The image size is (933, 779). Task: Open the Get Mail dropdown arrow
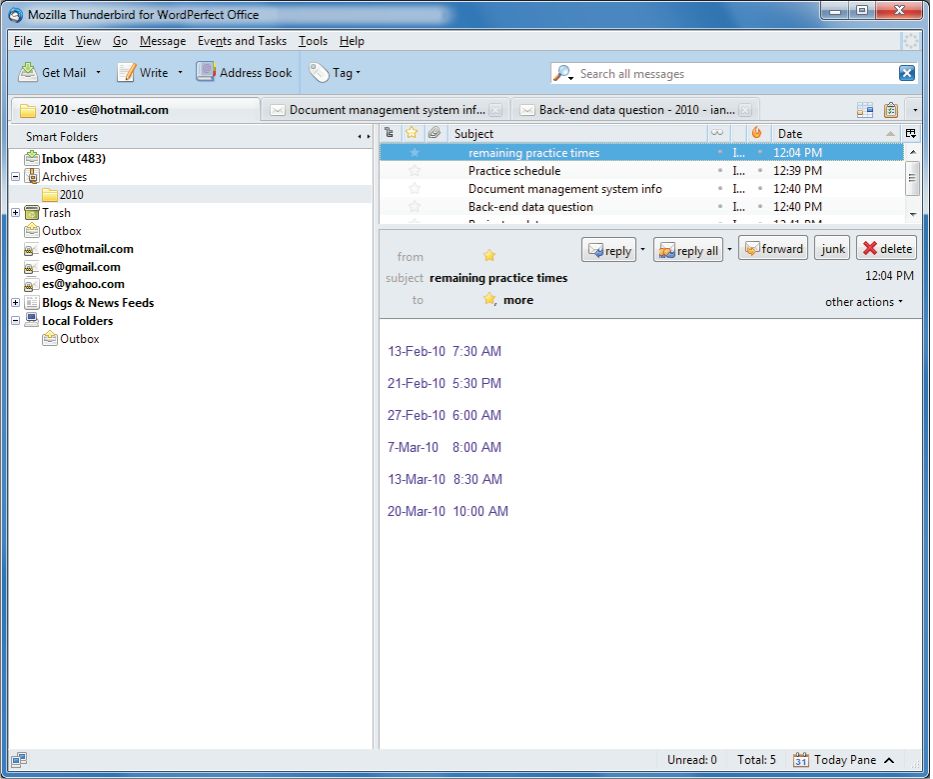pos(98,73)
